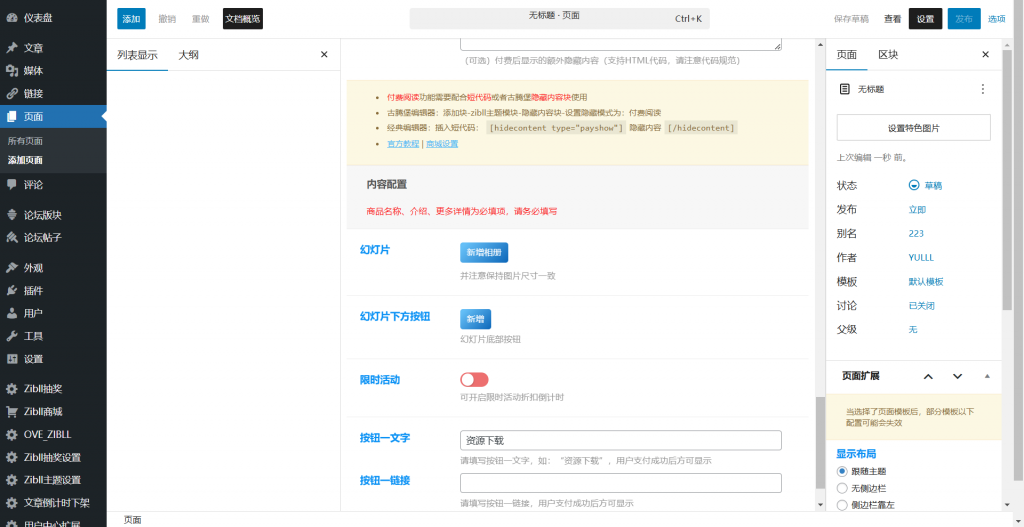Click the draft status circle icon

point(914,185)
